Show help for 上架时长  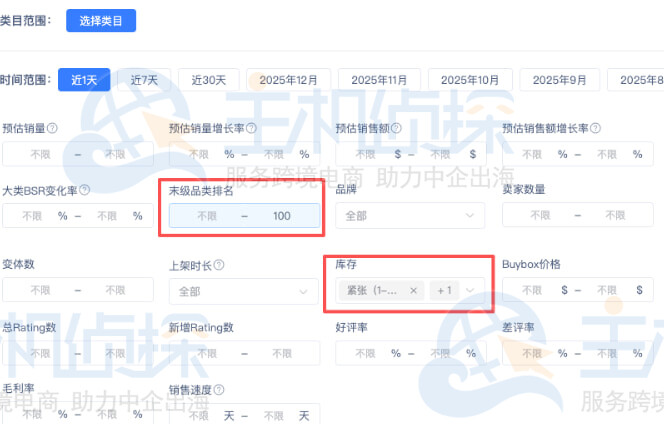click(x=219, y=265)
